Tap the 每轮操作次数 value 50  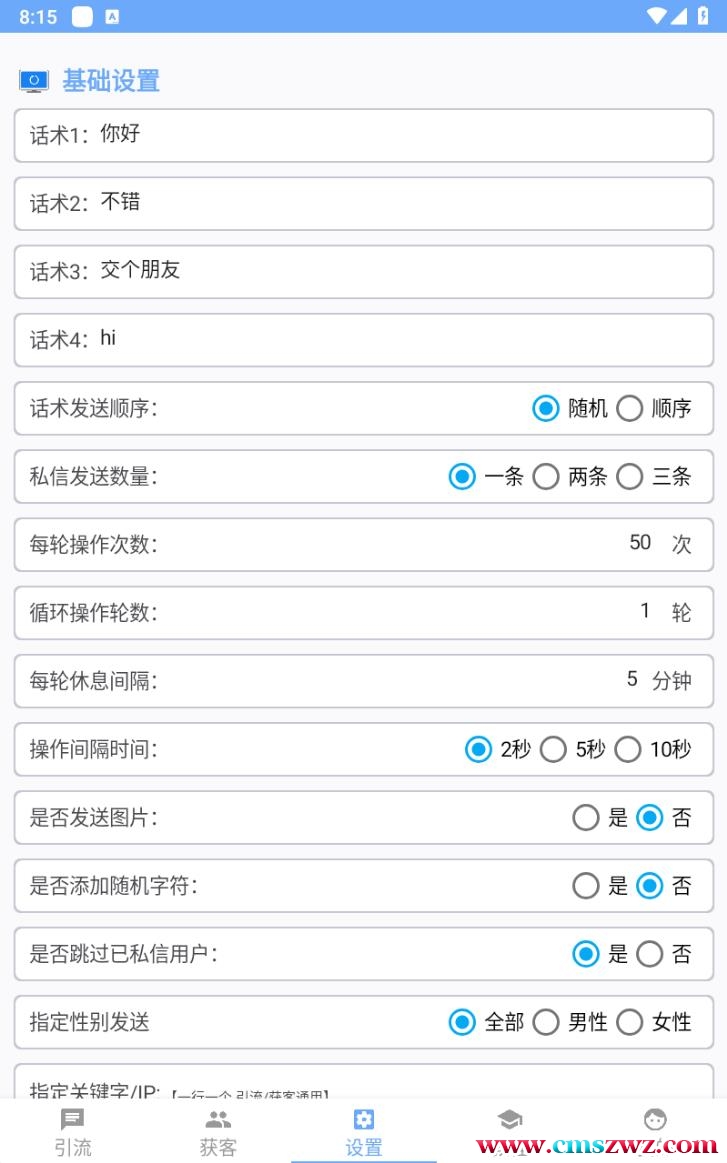click(x=640, y=543)
